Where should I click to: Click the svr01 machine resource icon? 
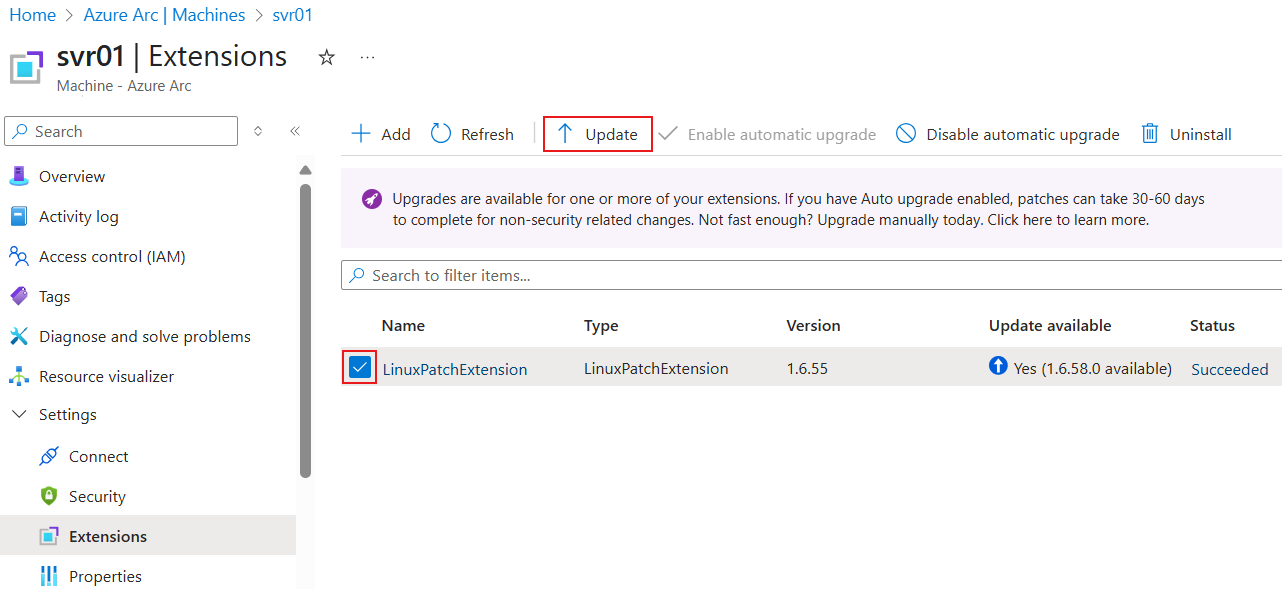coord(27,67)
